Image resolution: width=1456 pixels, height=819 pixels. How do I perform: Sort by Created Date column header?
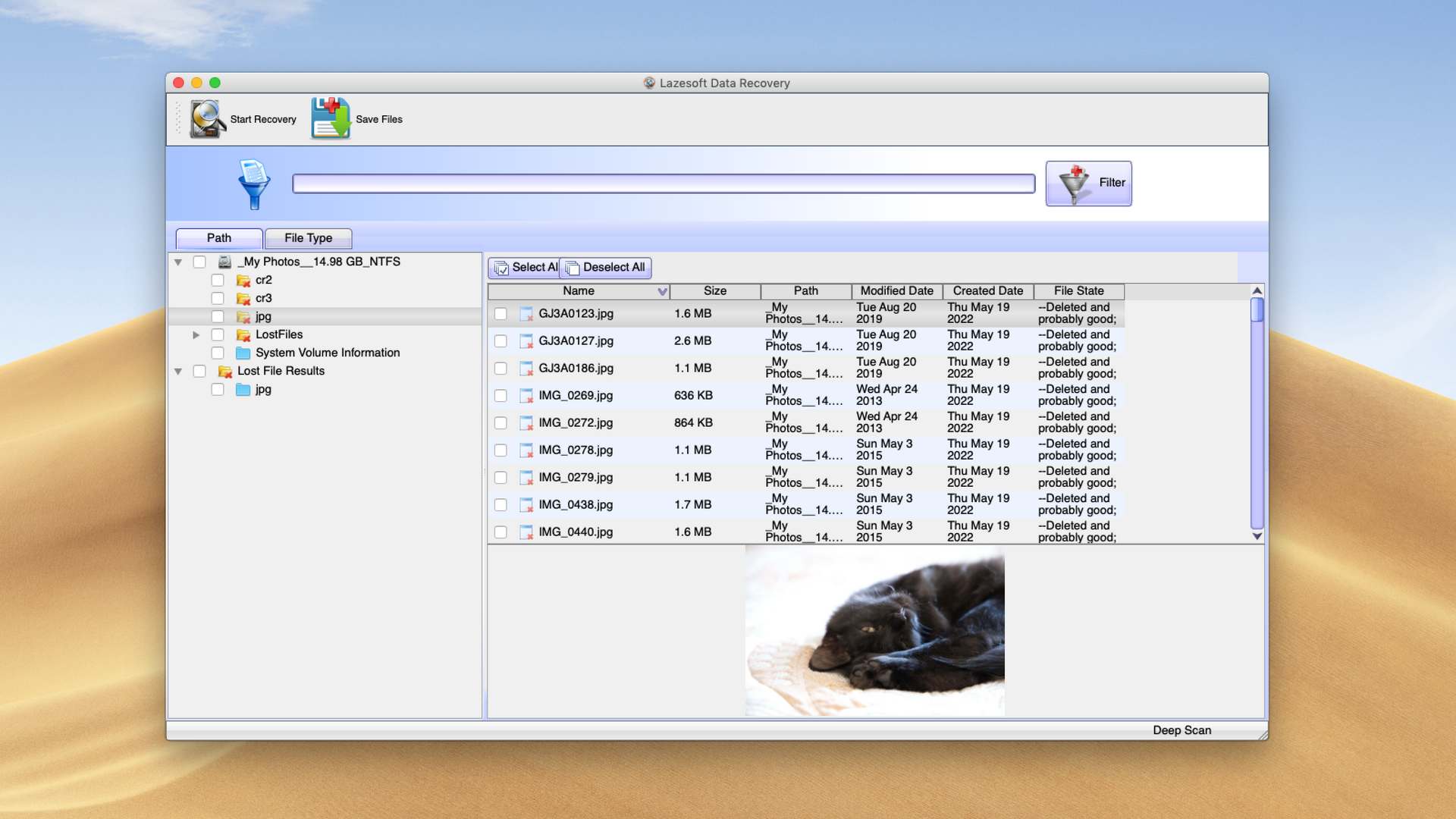988,291
